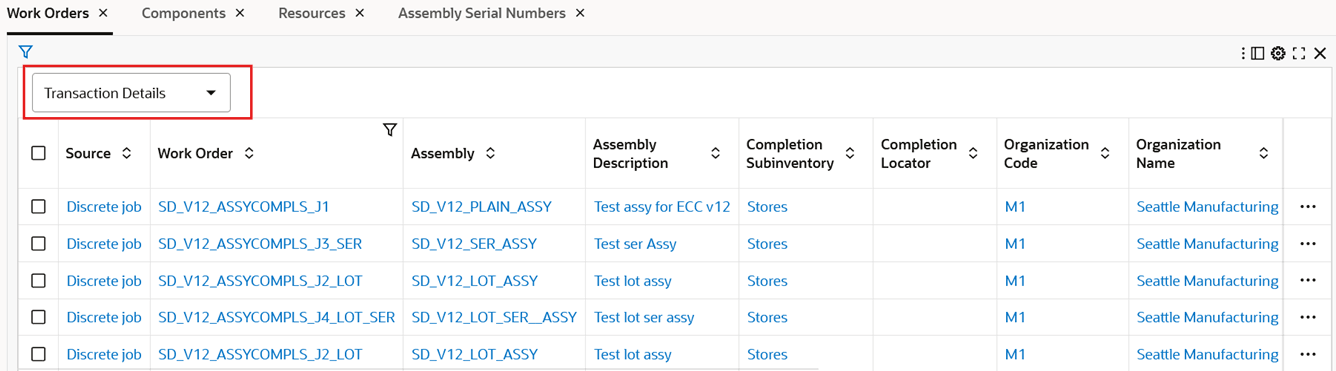This screenshot has height=371, width=1336.
Task: Sort by Organization Name column arrows
Action: point(1264,153)
